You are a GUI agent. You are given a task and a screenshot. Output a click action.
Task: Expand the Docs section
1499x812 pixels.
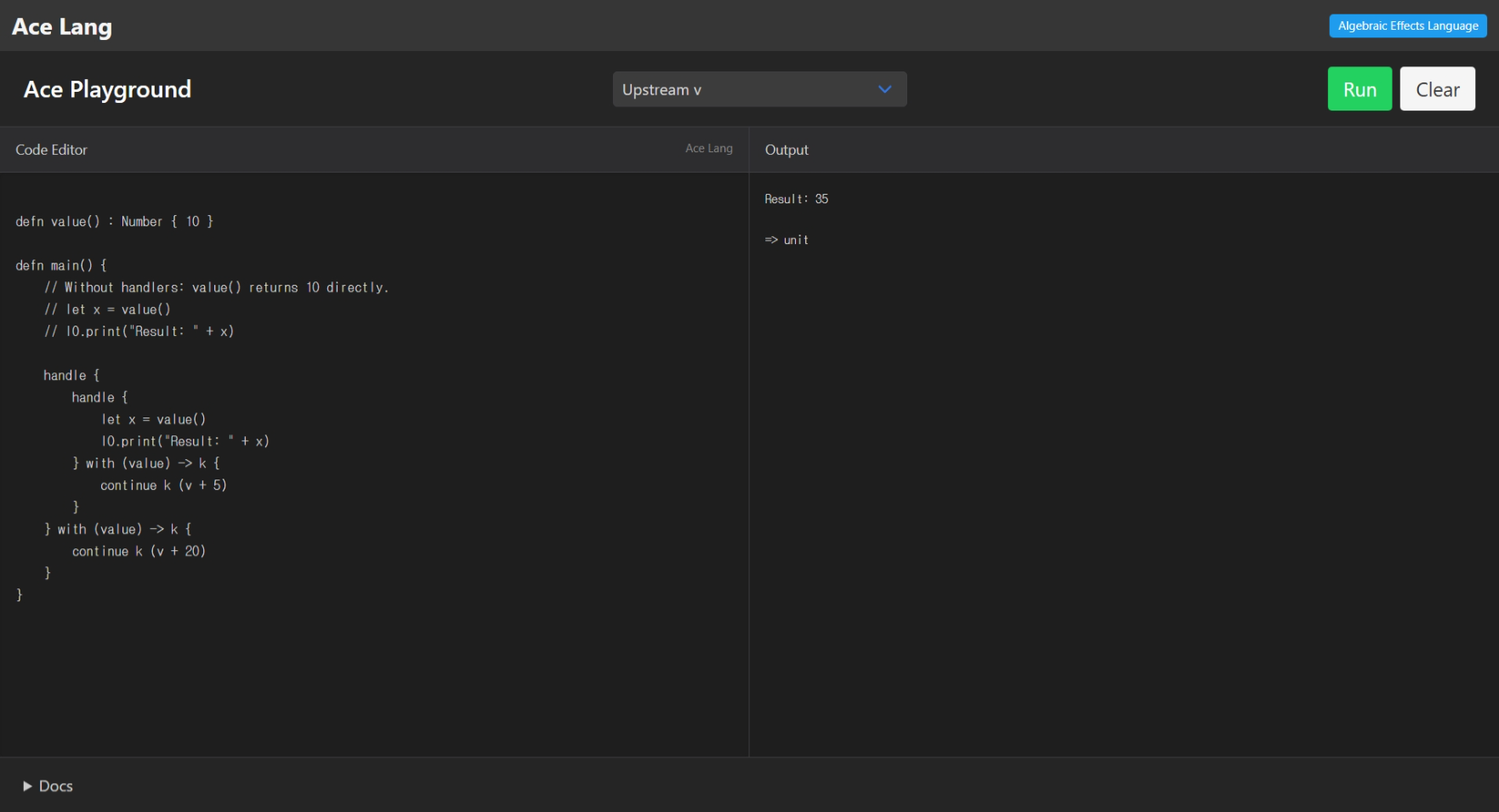coord(48,786)
